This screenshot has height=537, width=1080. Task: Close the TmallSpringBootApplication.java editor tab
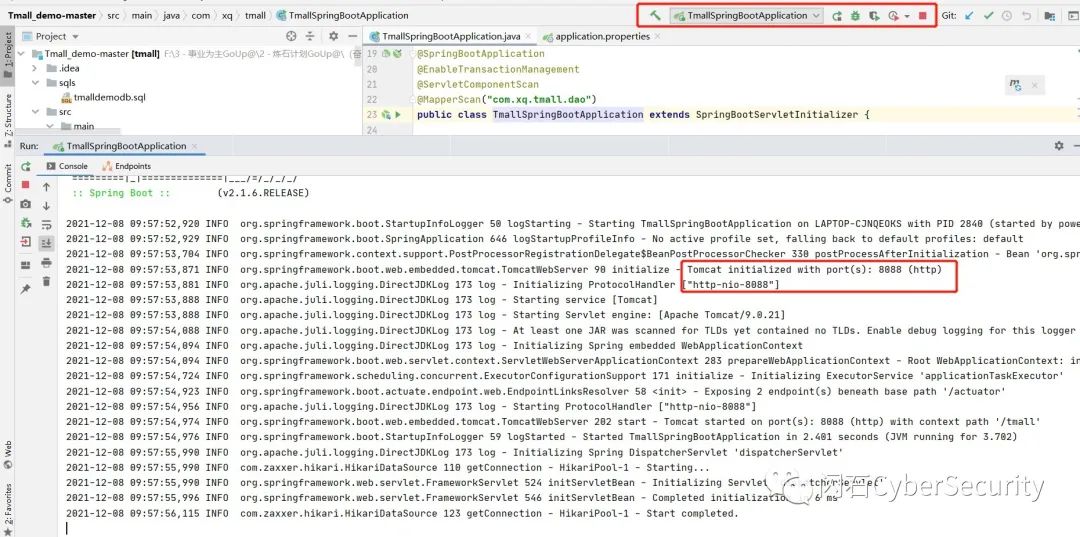[x=530, y=36]
